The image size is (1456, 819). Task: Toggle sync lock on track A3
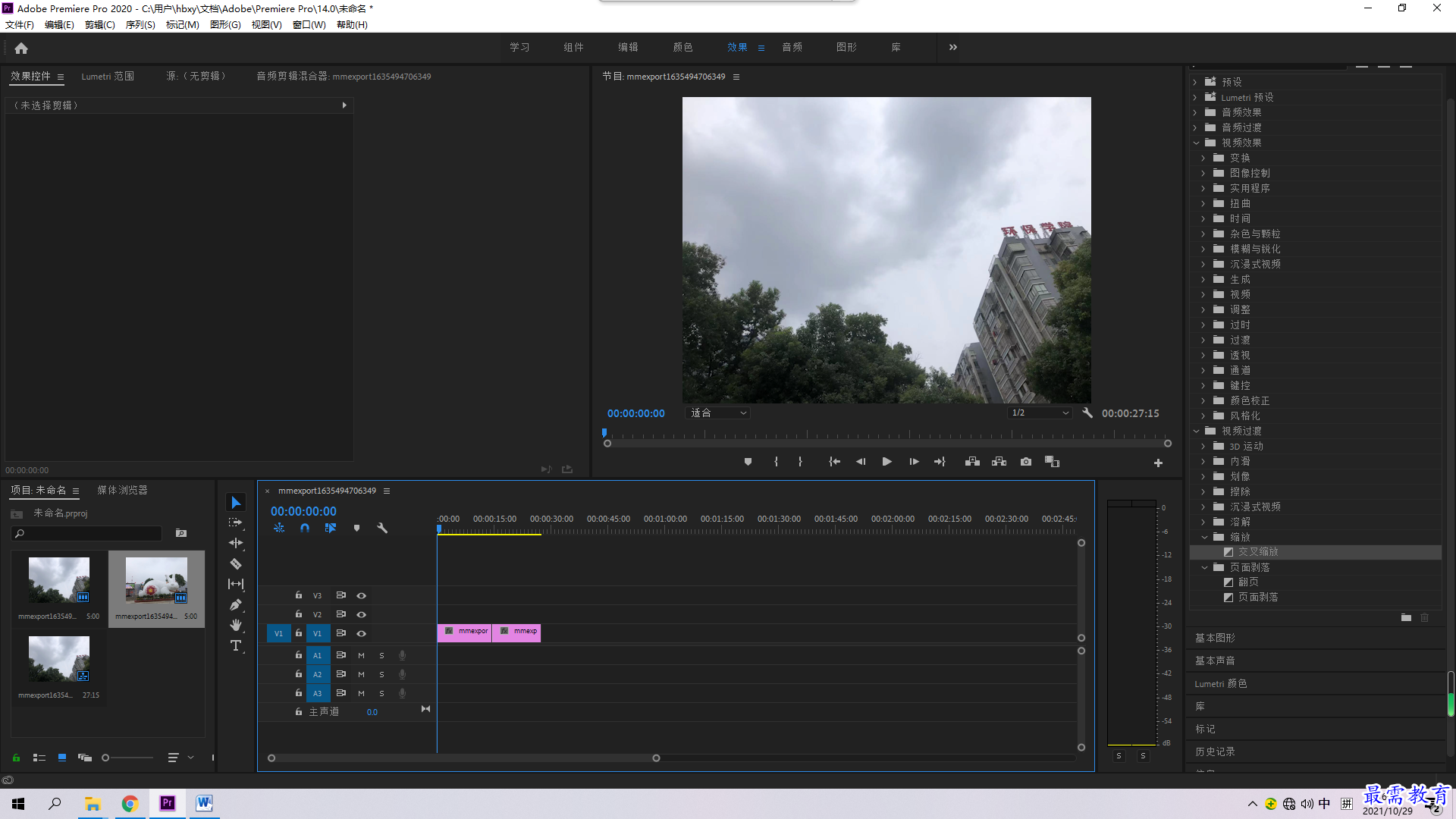[341, 693]
